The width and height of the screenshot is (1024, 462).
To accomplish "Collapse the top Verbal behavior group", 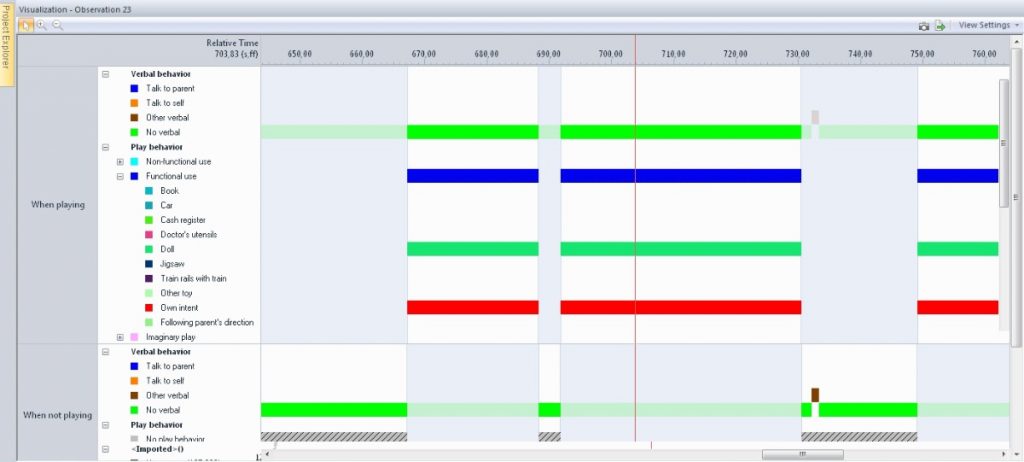I will click(105, 74).
